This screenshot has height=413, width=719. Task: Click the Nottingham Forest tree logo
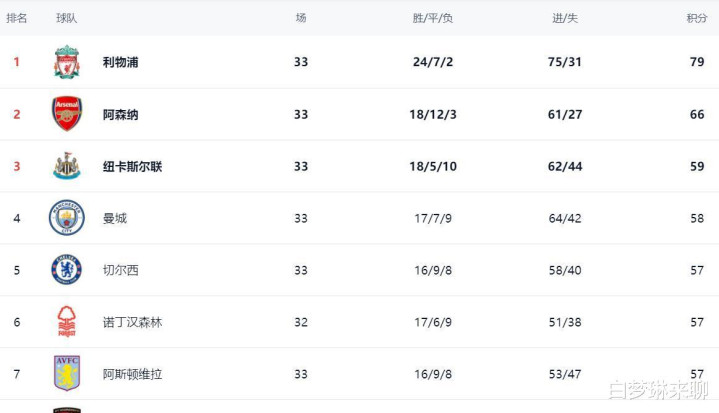[67, 321]
